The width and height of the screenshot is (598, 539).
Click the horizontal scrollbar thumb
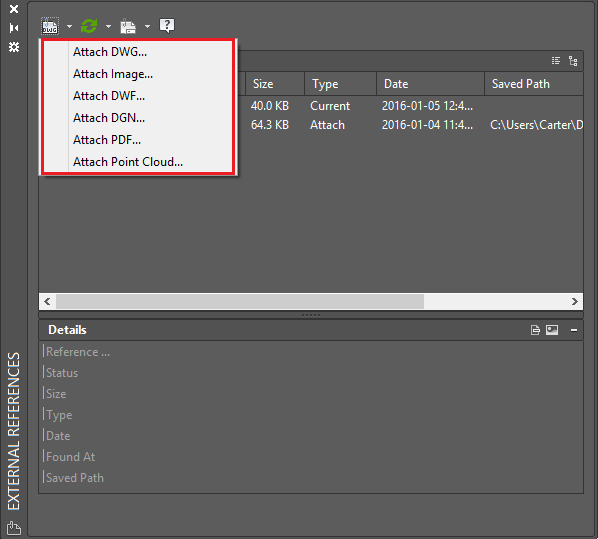click(240, 301)
